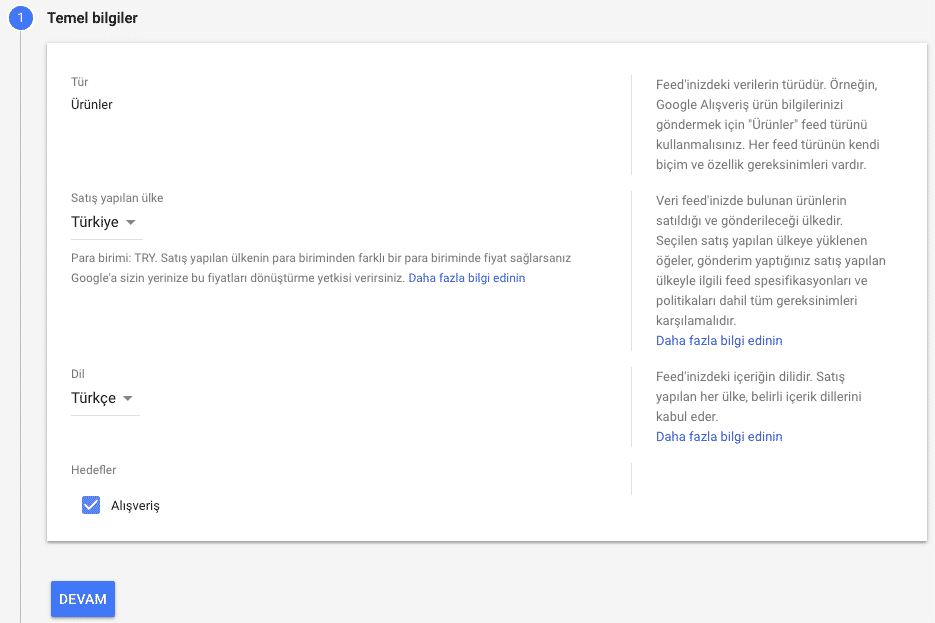Image resolution: width=935 pixels, height=623 pixels.
Task: Toggle the Alışveriş checkbox
Action: tap(91, 505)
